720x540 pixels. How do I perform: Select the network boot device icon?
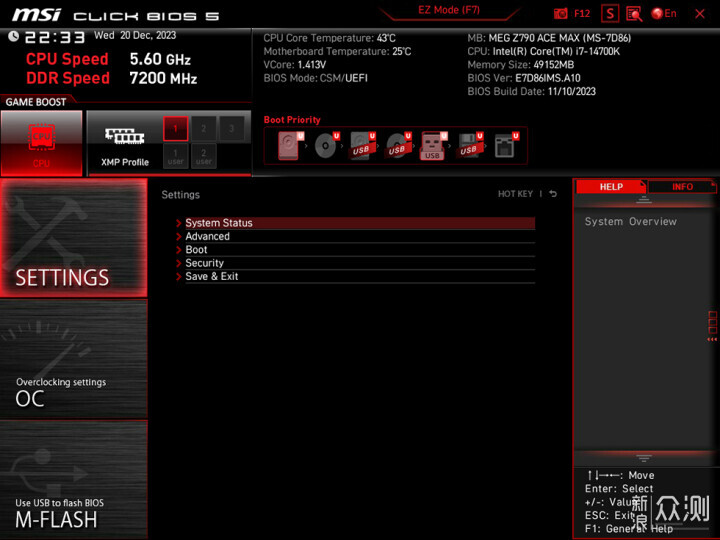[506, 146]
